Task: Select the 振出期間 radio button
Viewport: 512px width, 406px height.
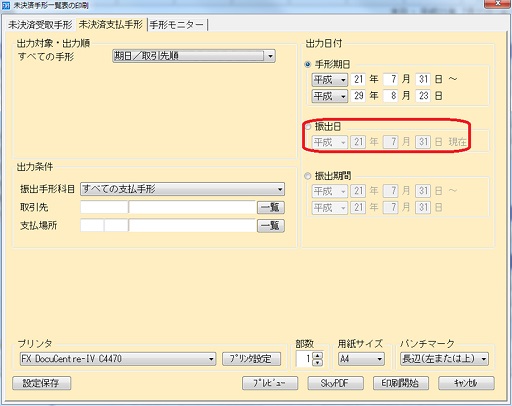Action: (x=308, y=176)
